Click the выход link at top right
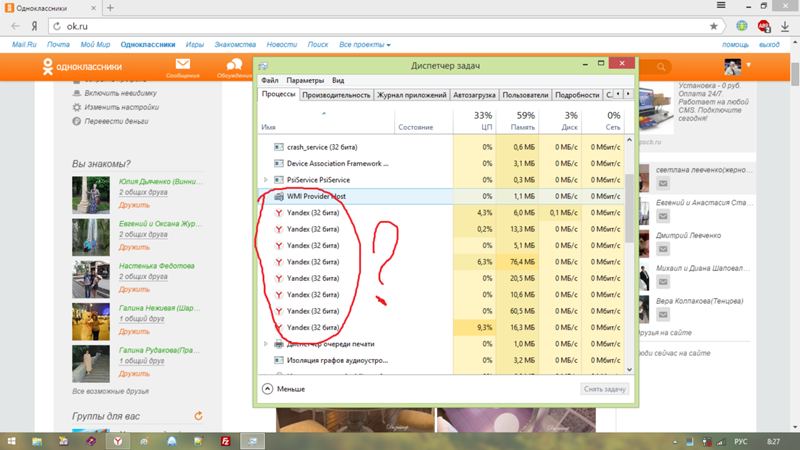Viewport: 800px width, 450px height. 769,45
